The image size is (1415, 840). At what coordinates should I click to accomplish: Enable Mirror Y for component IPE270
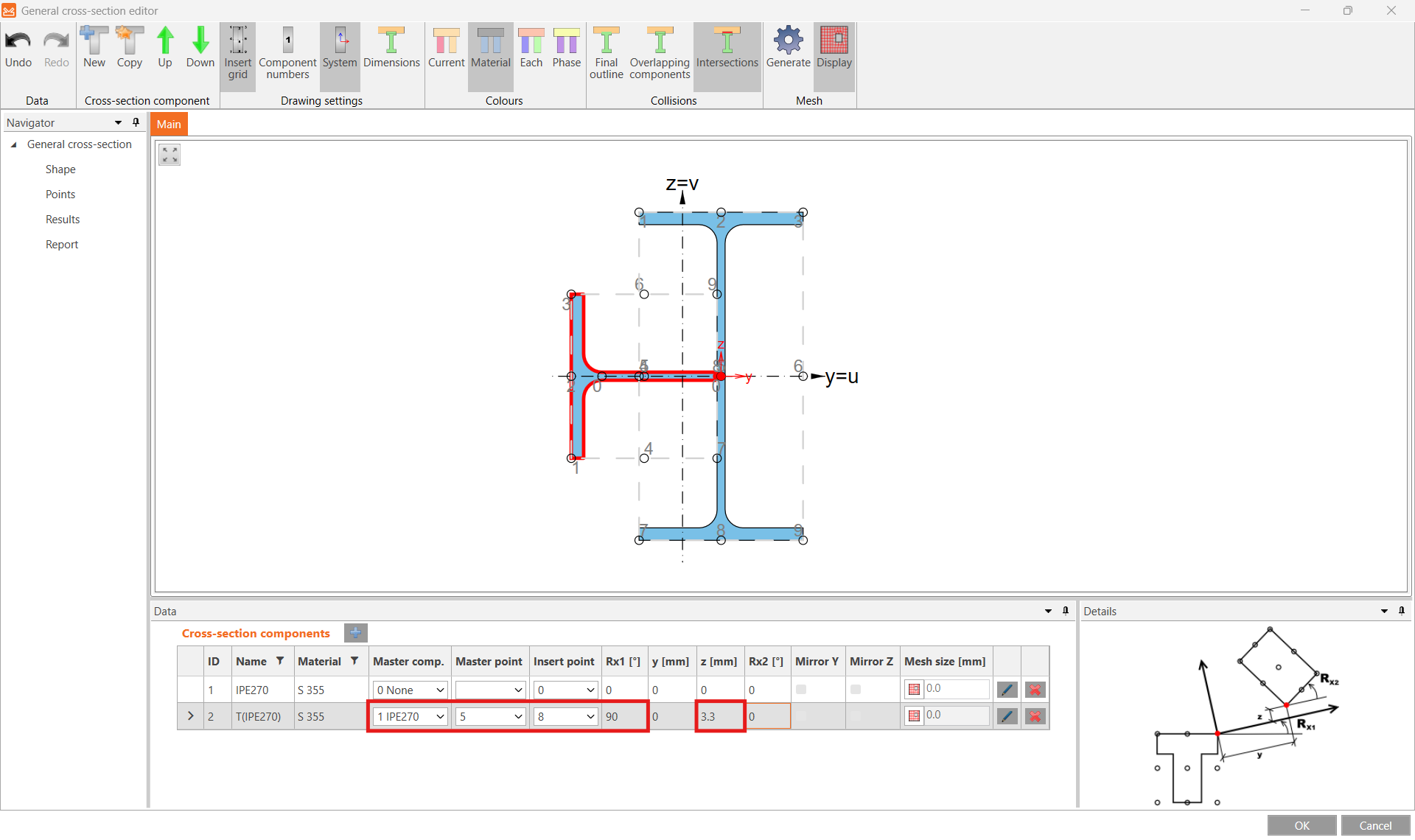pos(801,690)
